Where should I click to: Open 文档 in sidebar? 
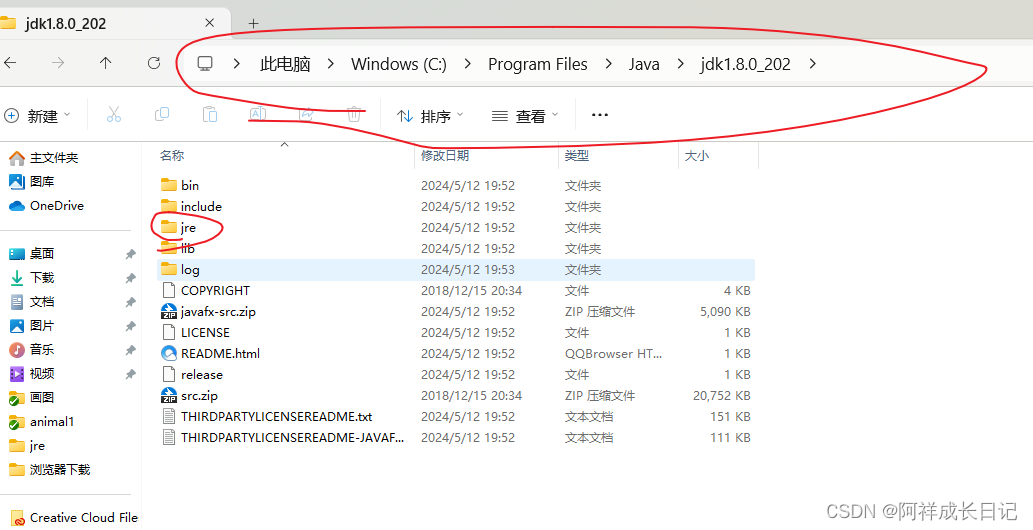pyautogui.click(x=32, y=302)
